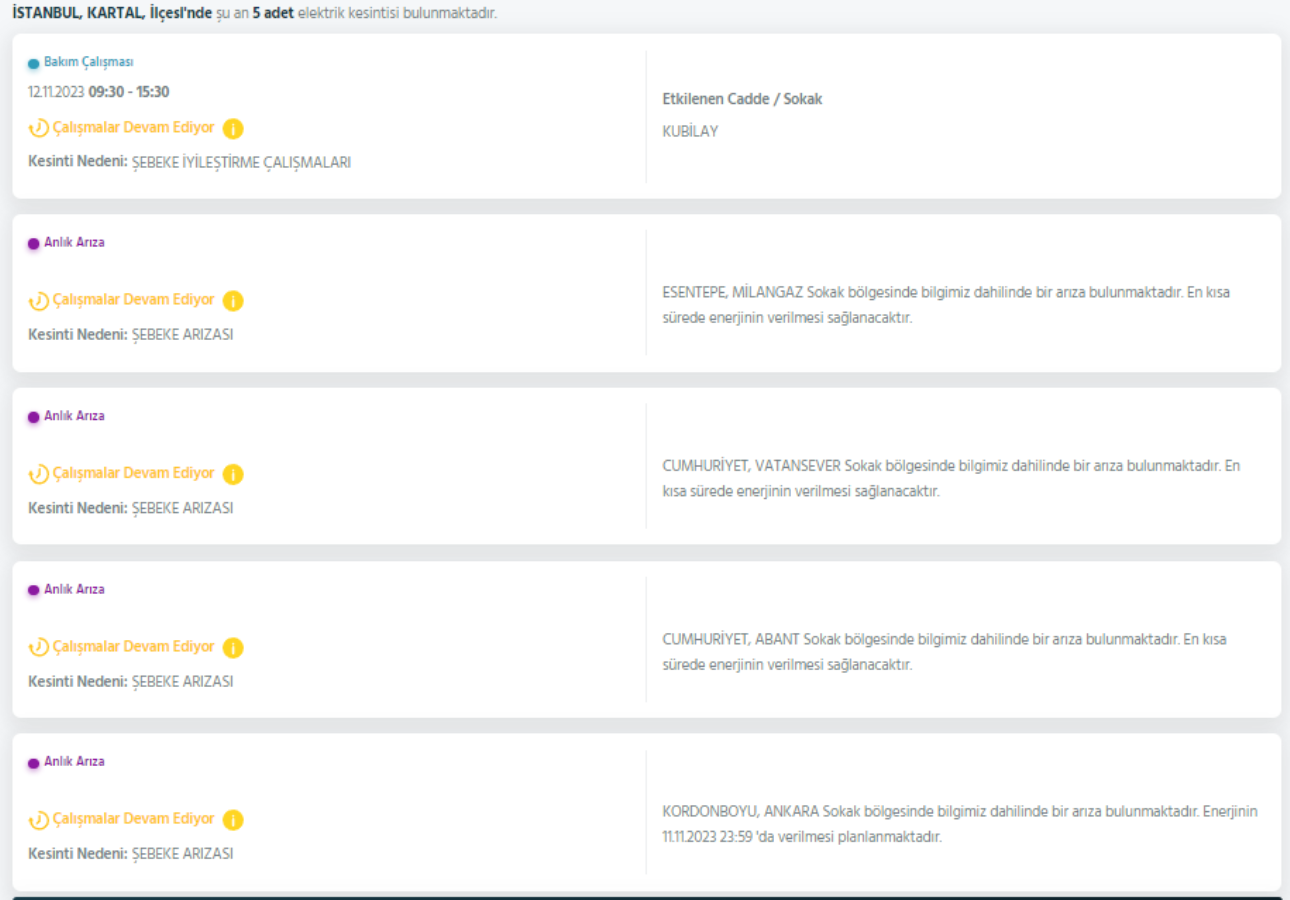Click the purple dot in the ESENTEPE, MİLANGAZ card
The height and width of the screenshot is (900, 1290).
[x=34, y=243]
